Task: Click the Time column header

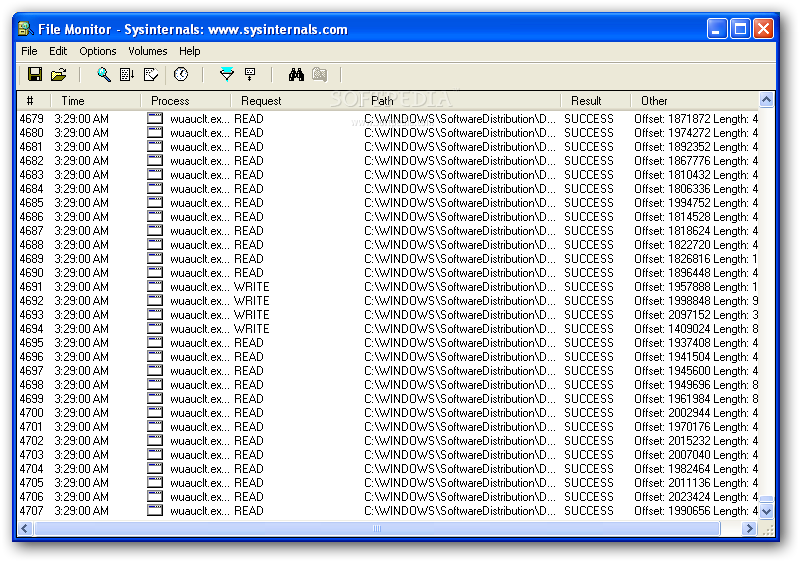Action: coord(95,100)
